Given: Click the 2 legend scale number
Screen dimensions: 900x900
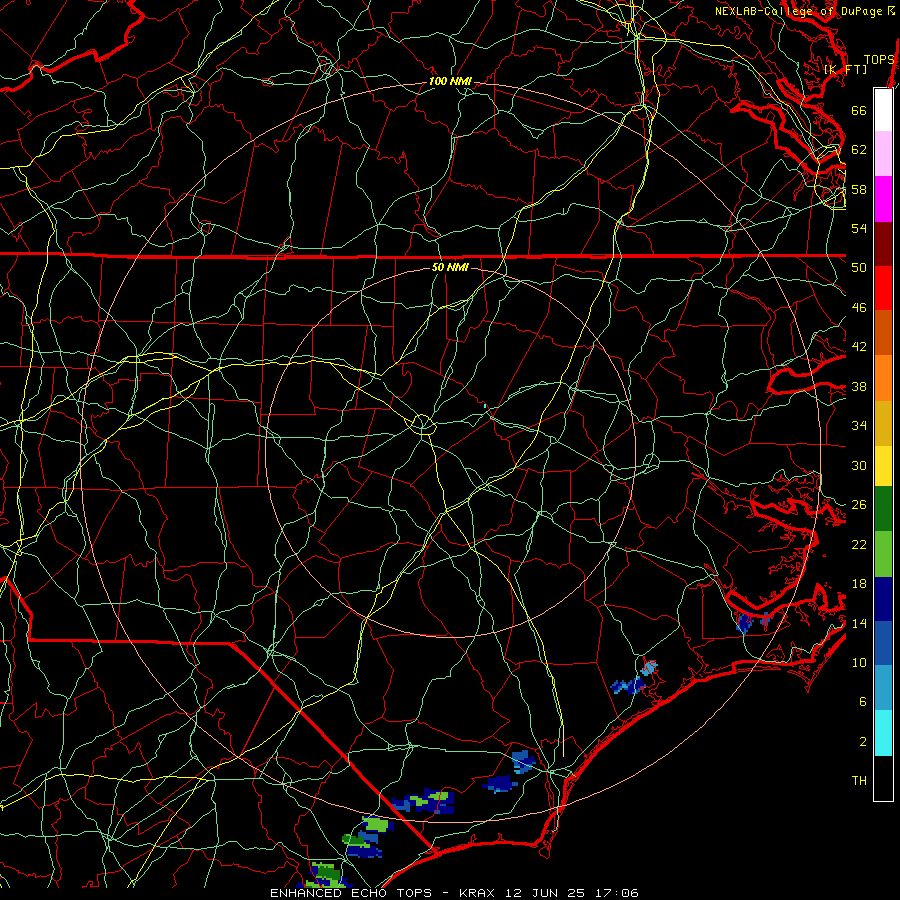Looking at the screenshot, I should pos(863,742).
